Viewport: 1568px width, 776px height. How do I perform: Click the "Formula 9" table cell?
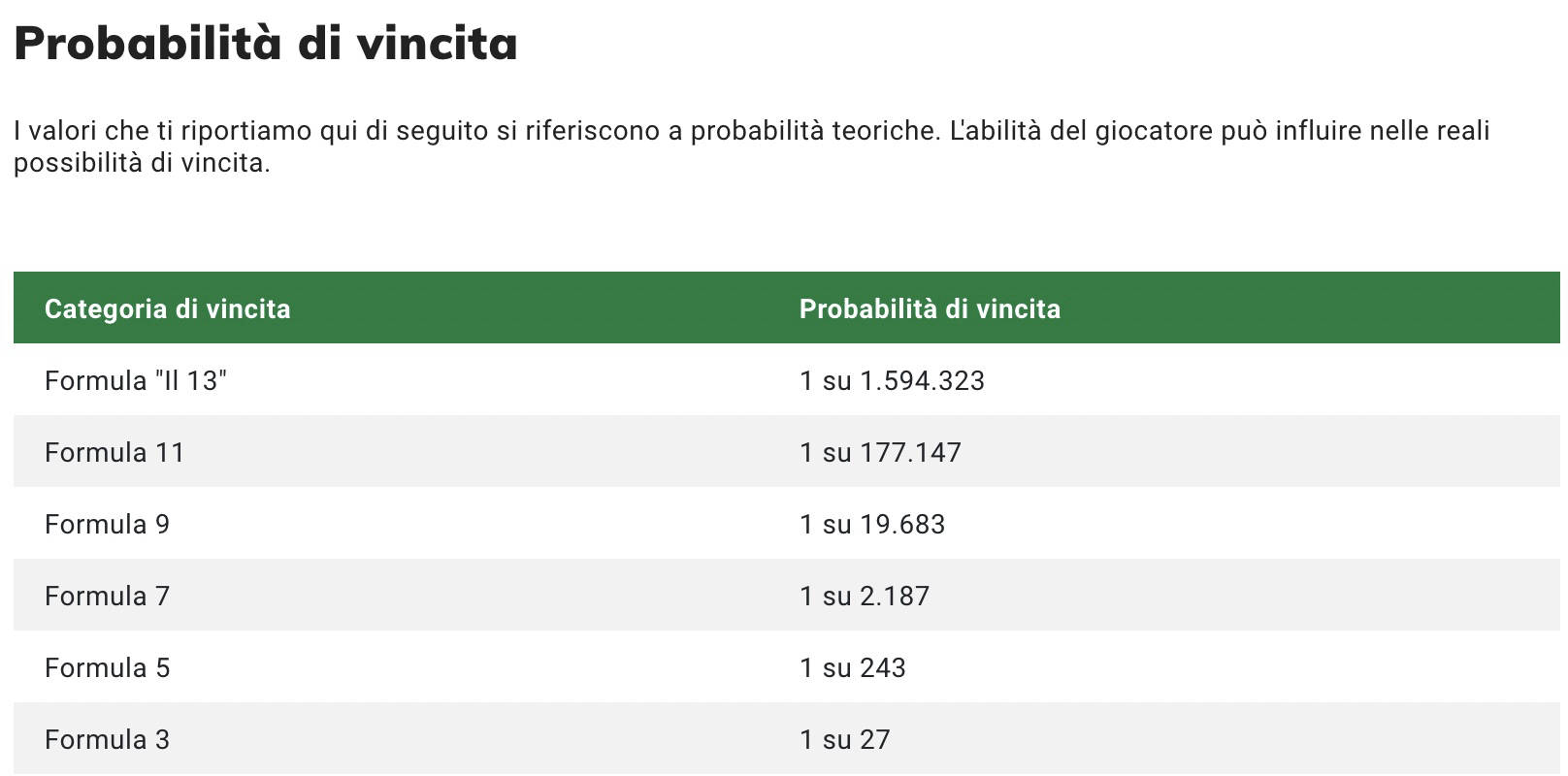pos(107,524)
